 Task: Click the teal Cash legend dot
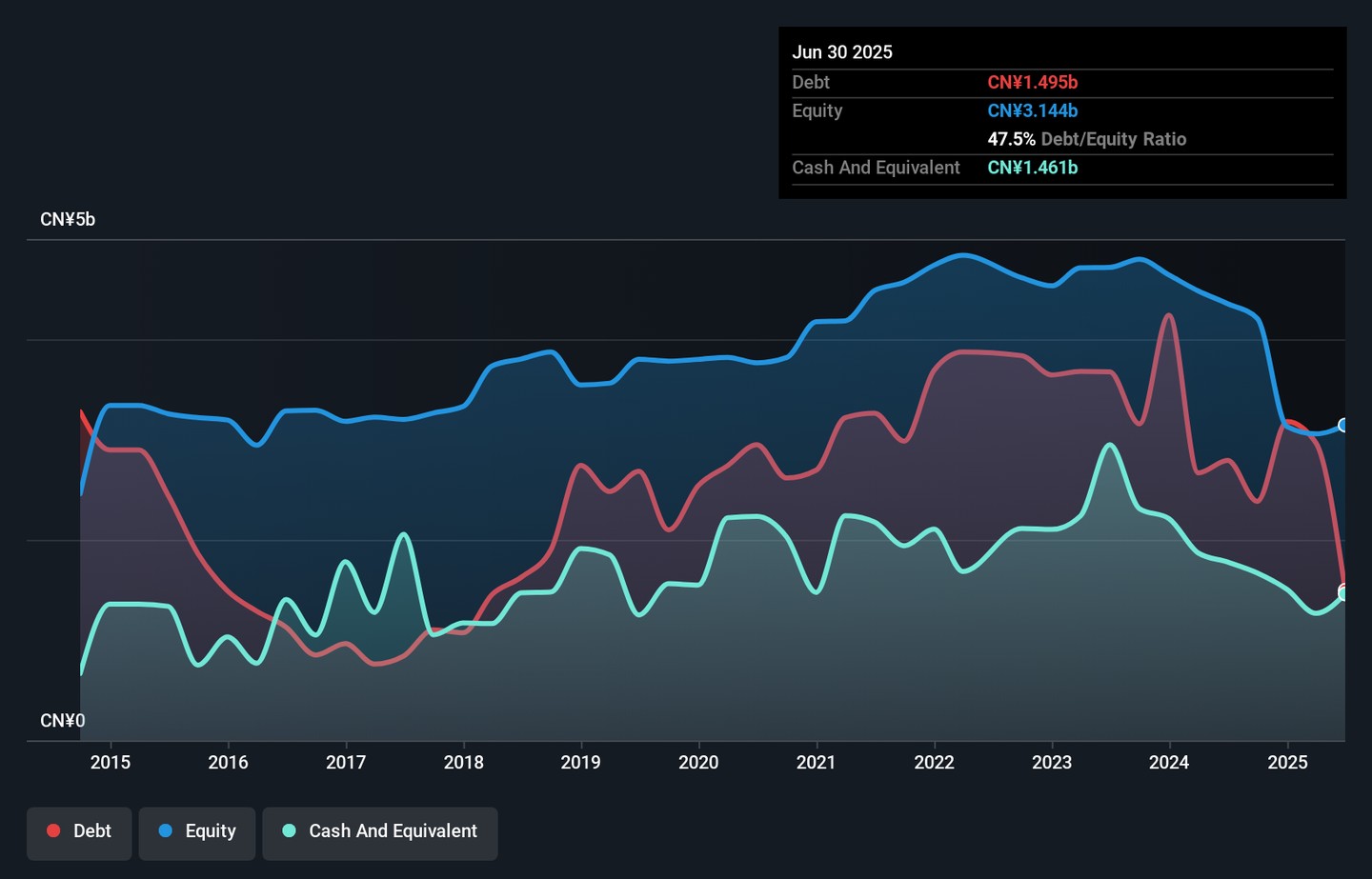pos(290,831)
